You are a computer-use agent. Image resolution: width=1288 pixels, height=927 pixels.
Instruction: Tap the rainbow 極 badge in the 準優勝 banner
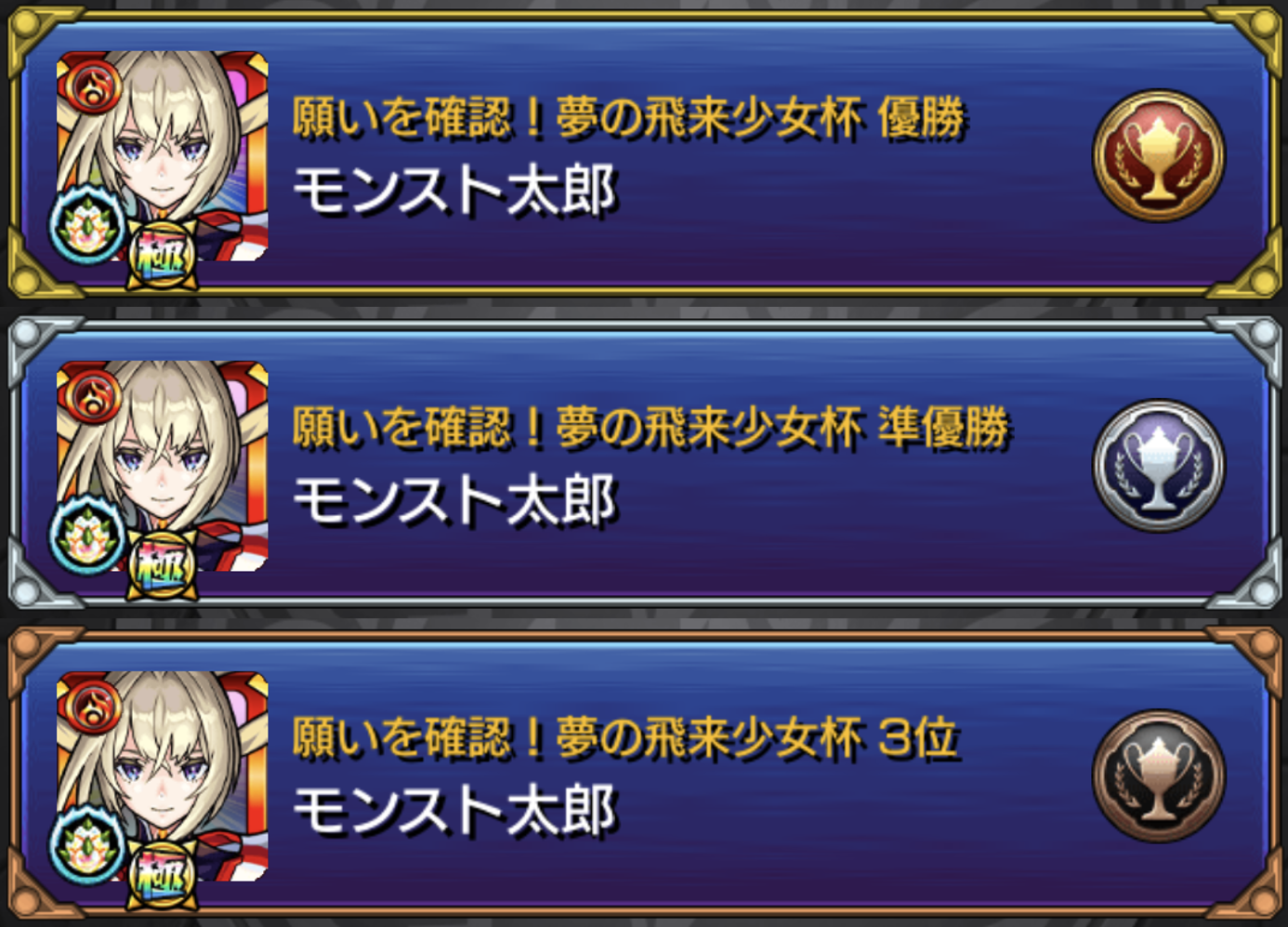(162, 566)
